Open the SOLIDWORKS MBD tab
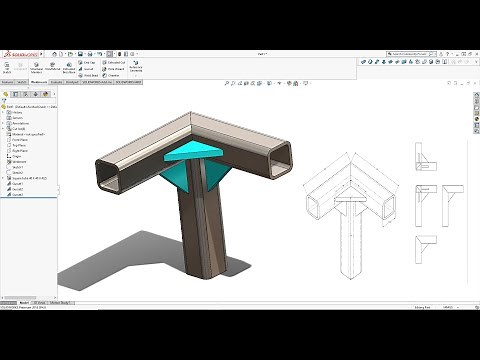 pos(128,82)
